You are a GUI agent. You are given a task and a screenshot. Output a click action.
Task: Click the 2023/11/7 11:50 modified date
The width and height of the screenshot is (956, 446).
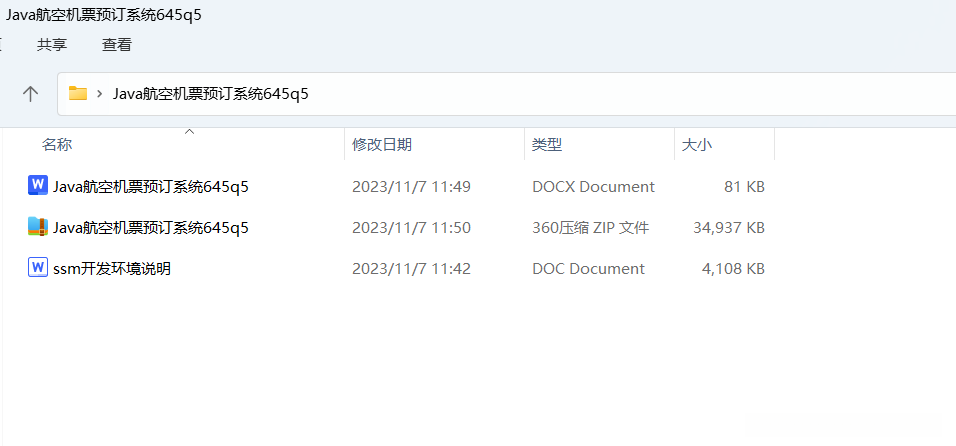pos(411,228)
